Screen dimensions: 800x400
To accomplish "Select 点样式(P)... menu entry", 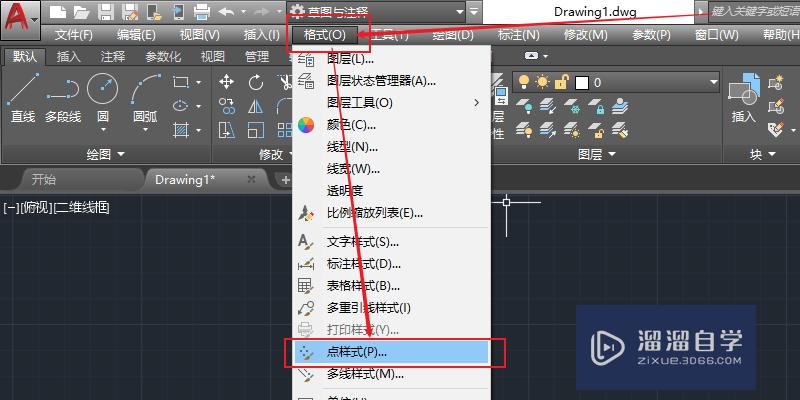I will pyautogui.click(x=391, y=353).
